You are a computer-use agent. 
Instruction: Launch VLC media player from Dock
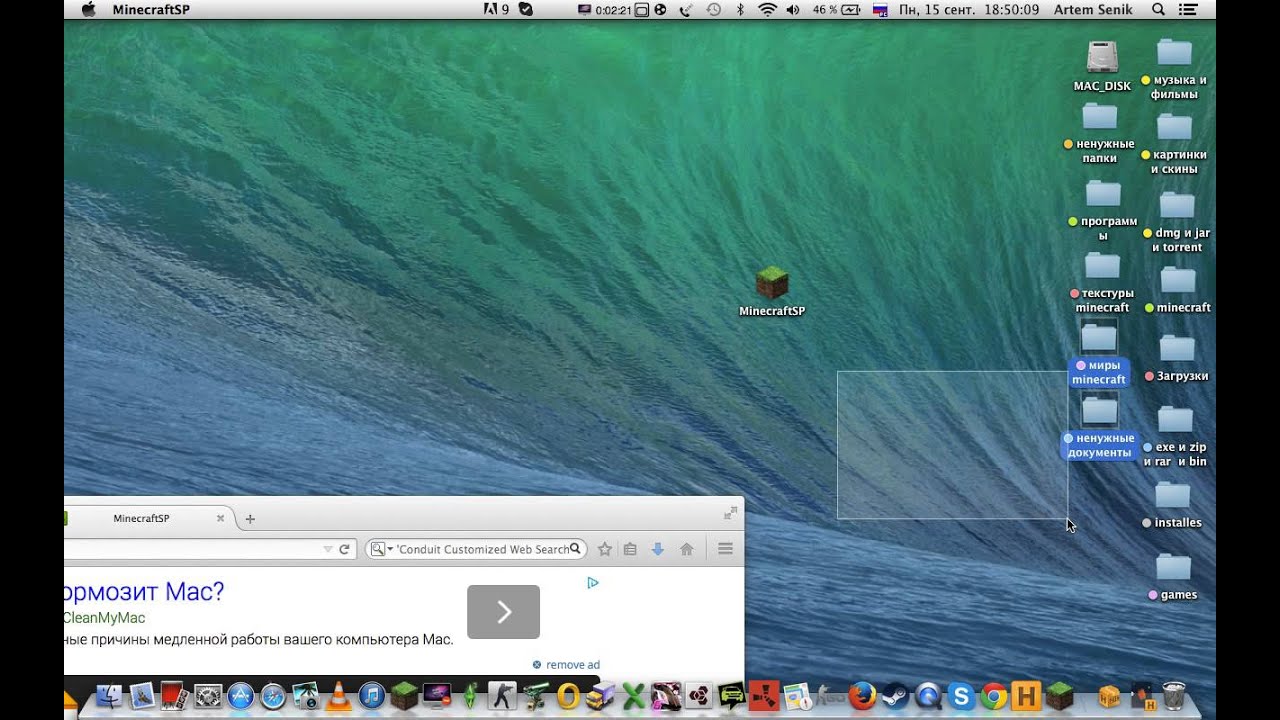tap(339, 696)
